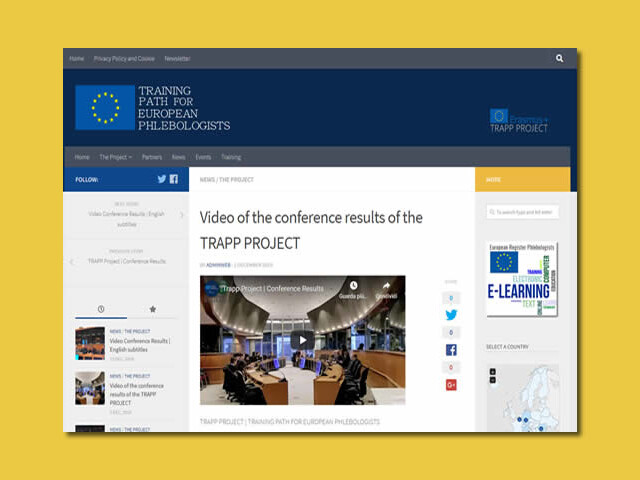640x480 pixels.
Task: Click the Europe map in Select a Country
Action: pos(522,398)
